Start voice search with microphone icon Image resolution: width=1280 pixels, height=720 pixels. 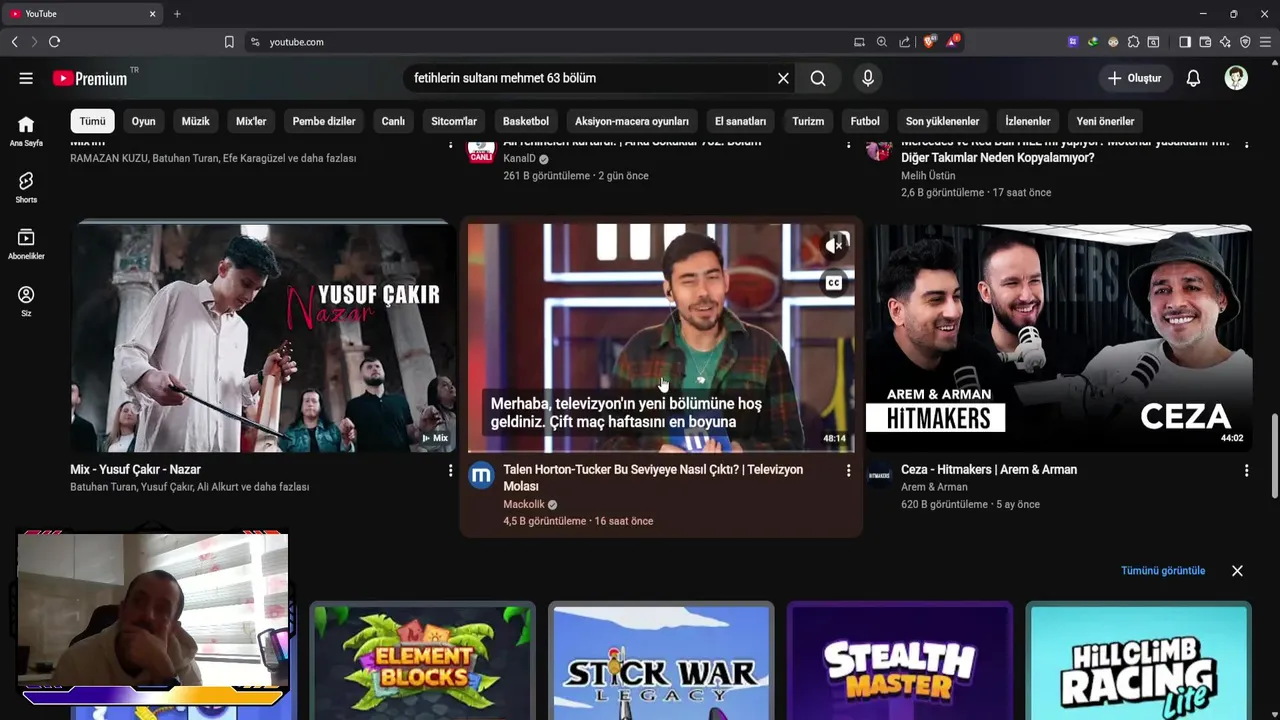(867, 78)
